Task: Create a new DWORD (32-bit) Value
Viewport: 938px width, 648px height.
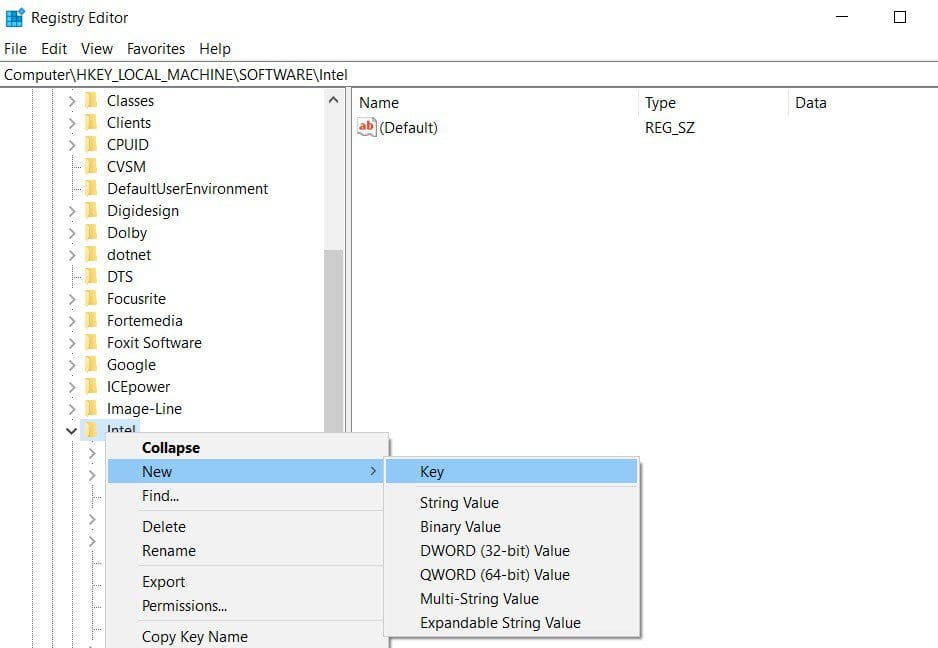Action: (x=511, y=550)
